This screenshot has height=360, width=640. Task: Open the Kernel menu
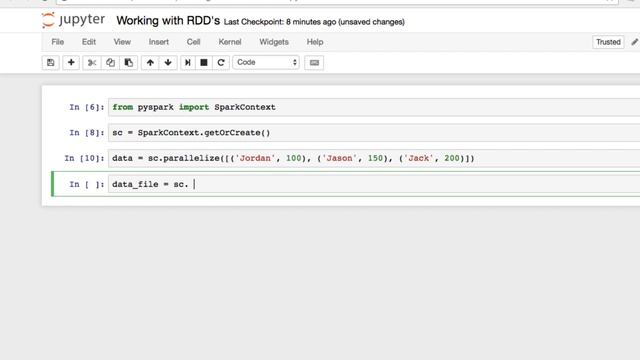tap(230, 42)
